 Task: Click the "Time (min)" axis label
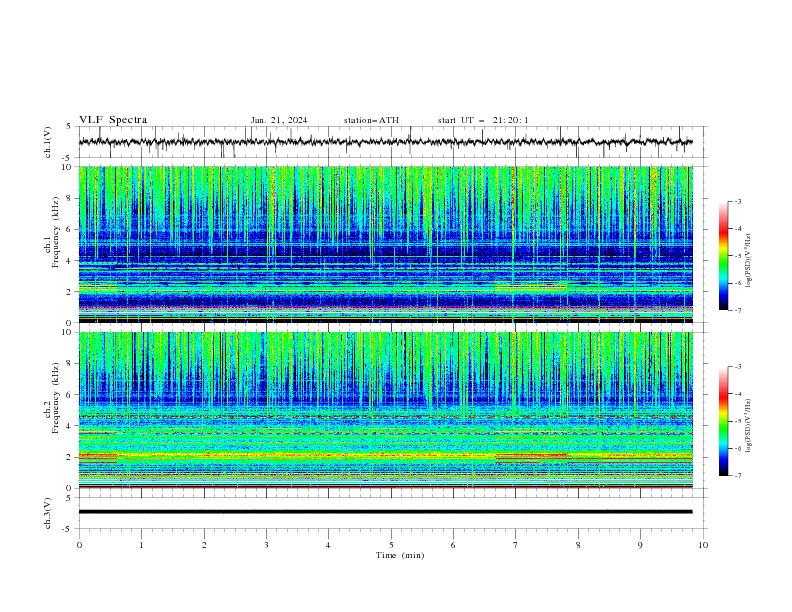coord(400,555)
